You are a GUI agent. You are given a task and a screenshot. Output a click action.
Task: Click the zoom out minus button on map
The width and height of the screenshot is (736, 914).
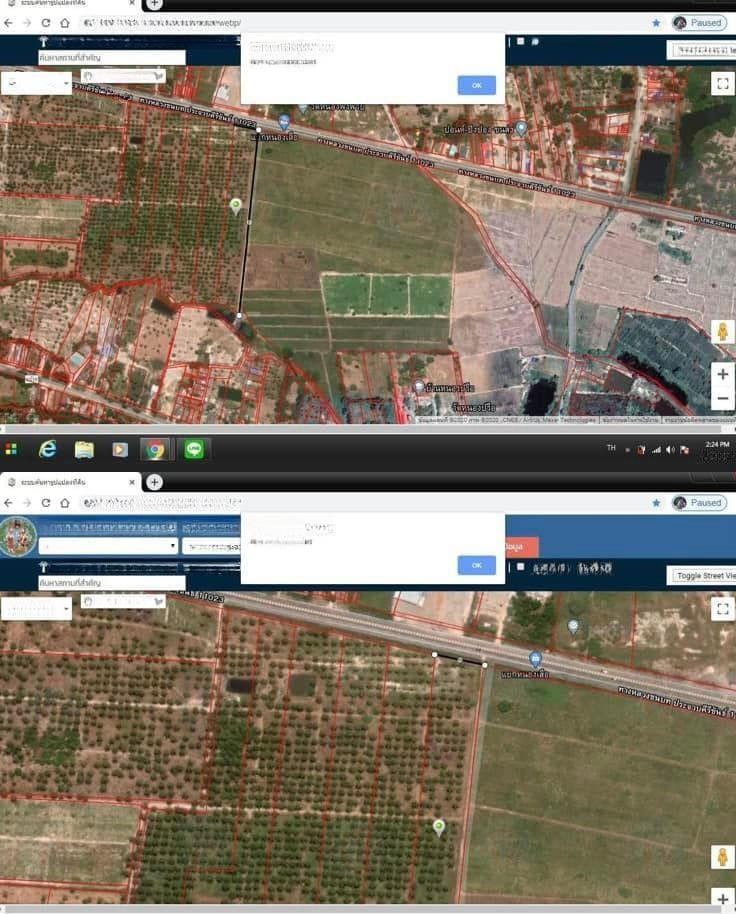pos(722,399)
